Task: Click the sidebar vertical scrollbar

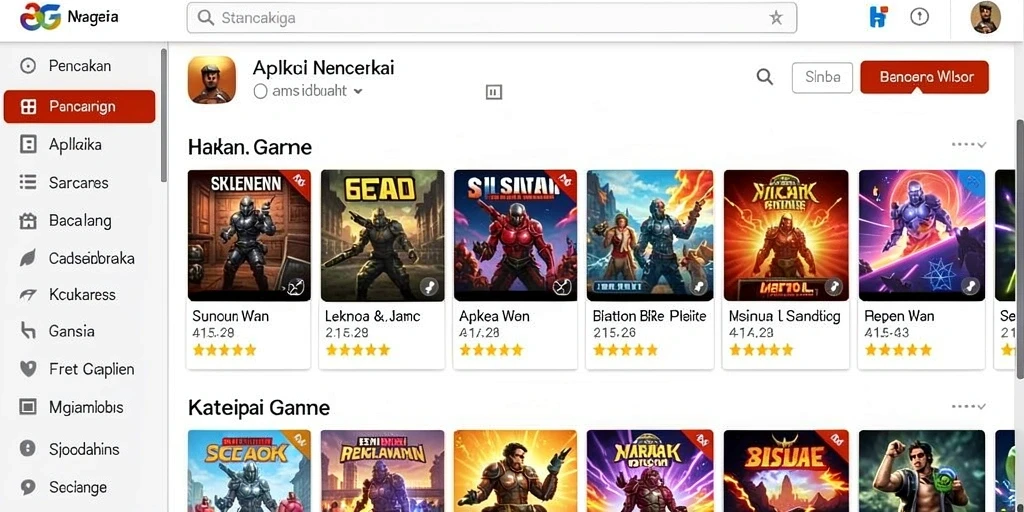Action: (x=164, y=115)
